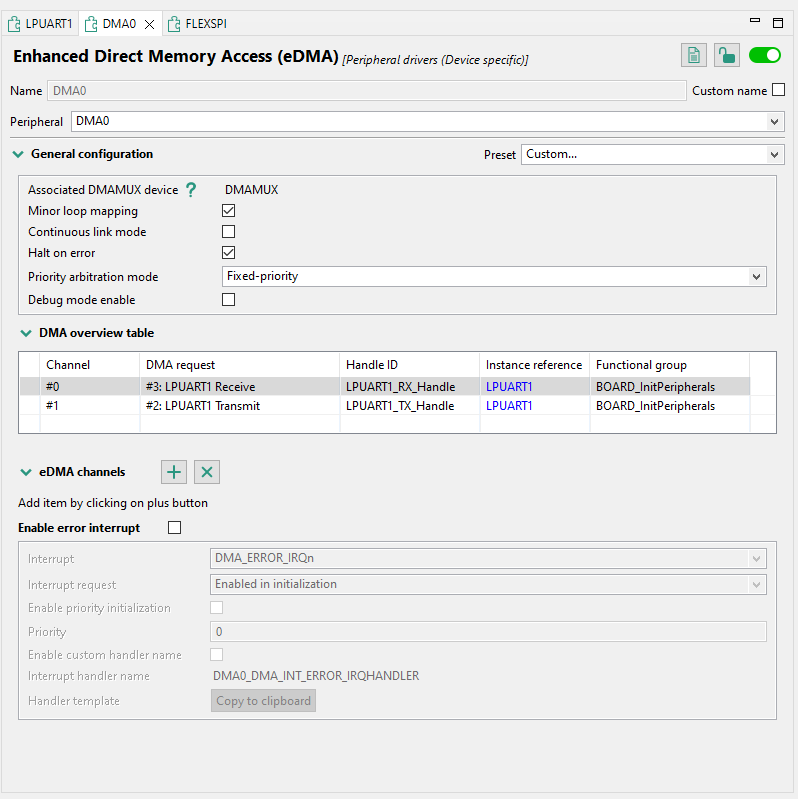Remove eDMA channel with X button
The height and width of the screenshot is (799, 798).
click(207, 472)
